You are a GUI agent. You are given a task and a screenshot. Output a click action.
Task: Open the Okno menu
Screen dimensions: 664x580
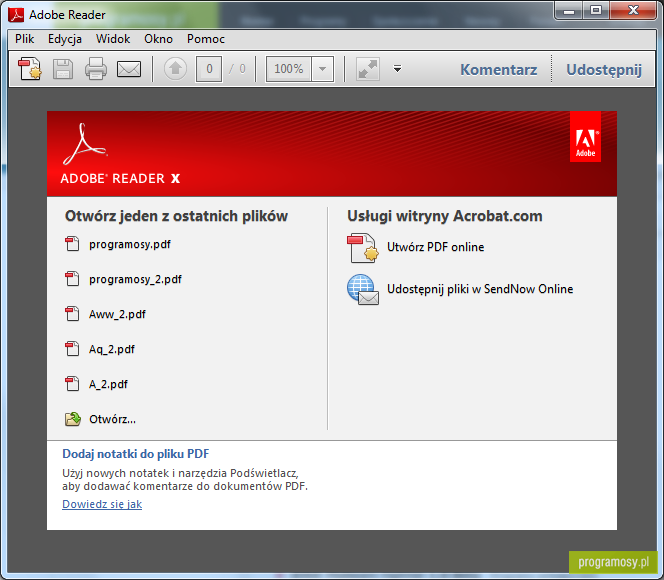pos(158,39)
